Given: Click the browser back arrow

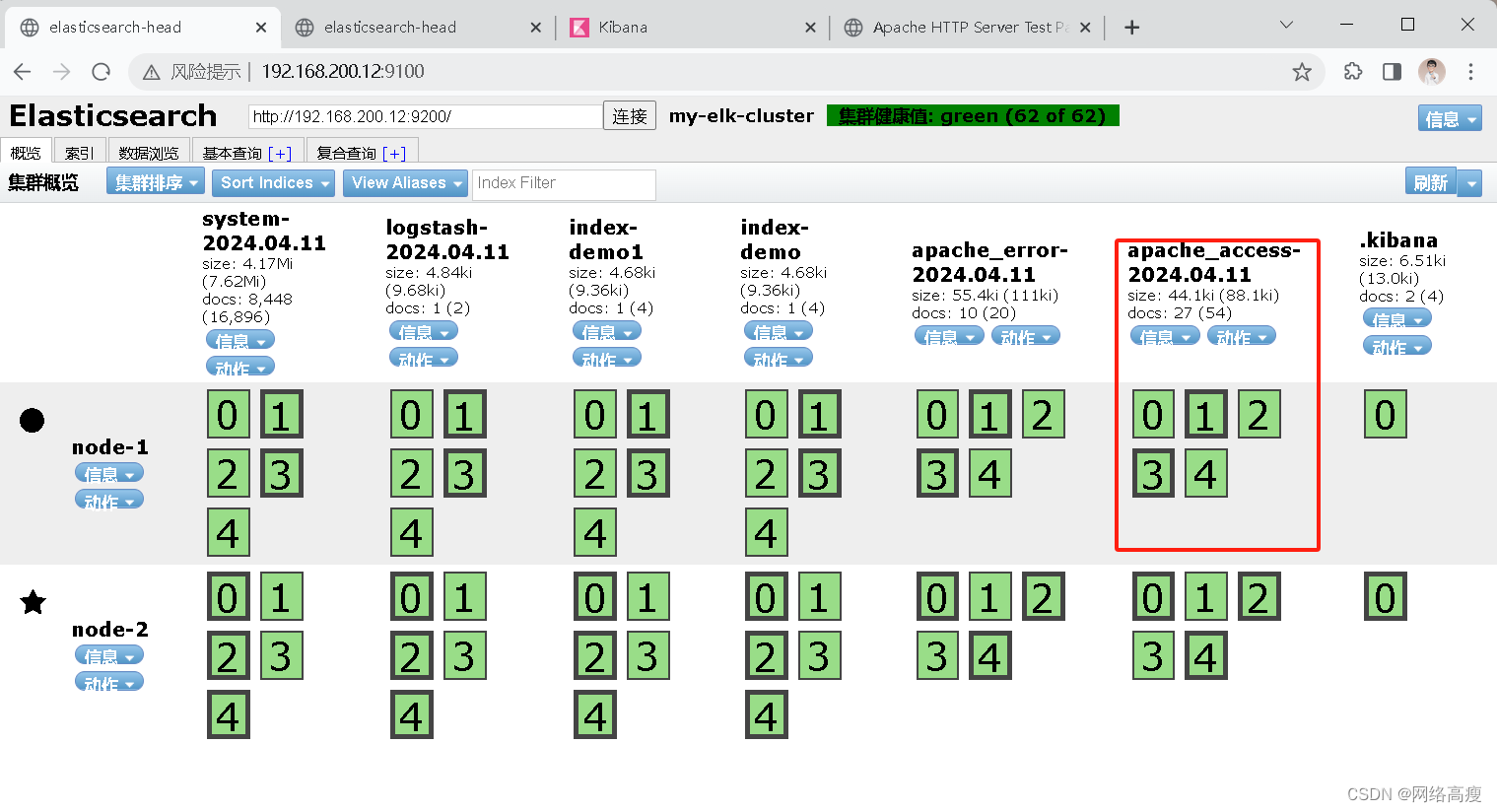Looking at the screenshot, I should click(23, 71).
